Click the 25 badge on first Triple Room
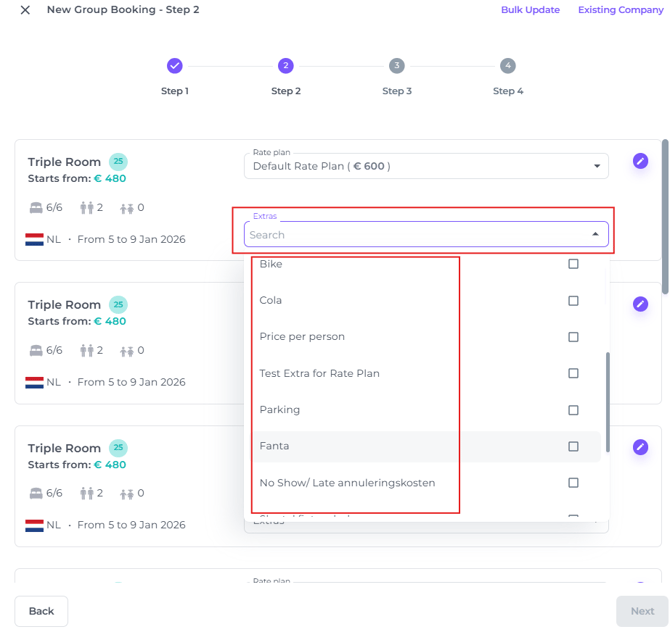This screenshot has width=670, height=632. click(x=119, y=162)
